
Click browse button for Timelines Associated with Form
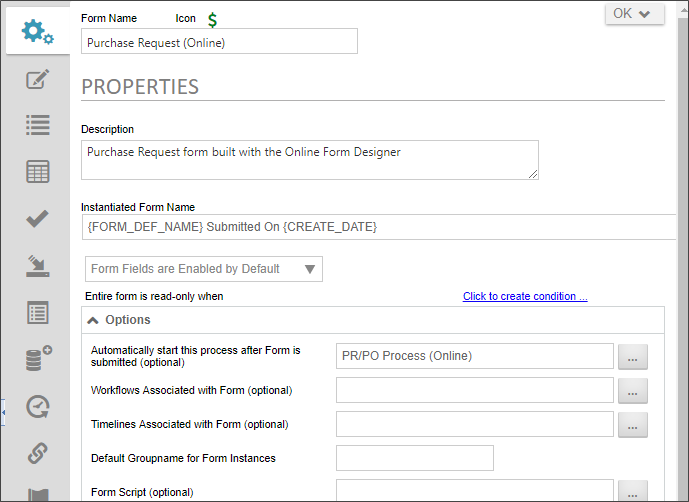pyautogui.click(x=632, y=425)
